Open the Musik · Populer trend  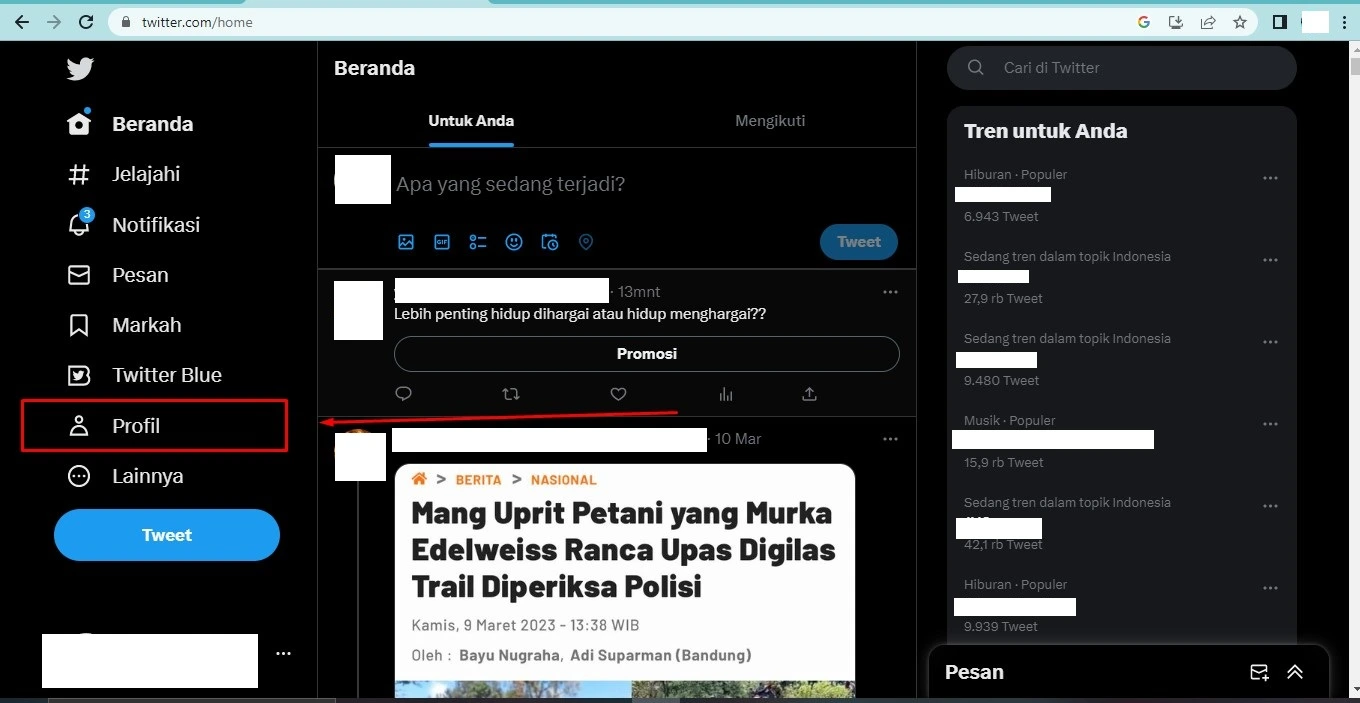click(x=1122, y=441)
